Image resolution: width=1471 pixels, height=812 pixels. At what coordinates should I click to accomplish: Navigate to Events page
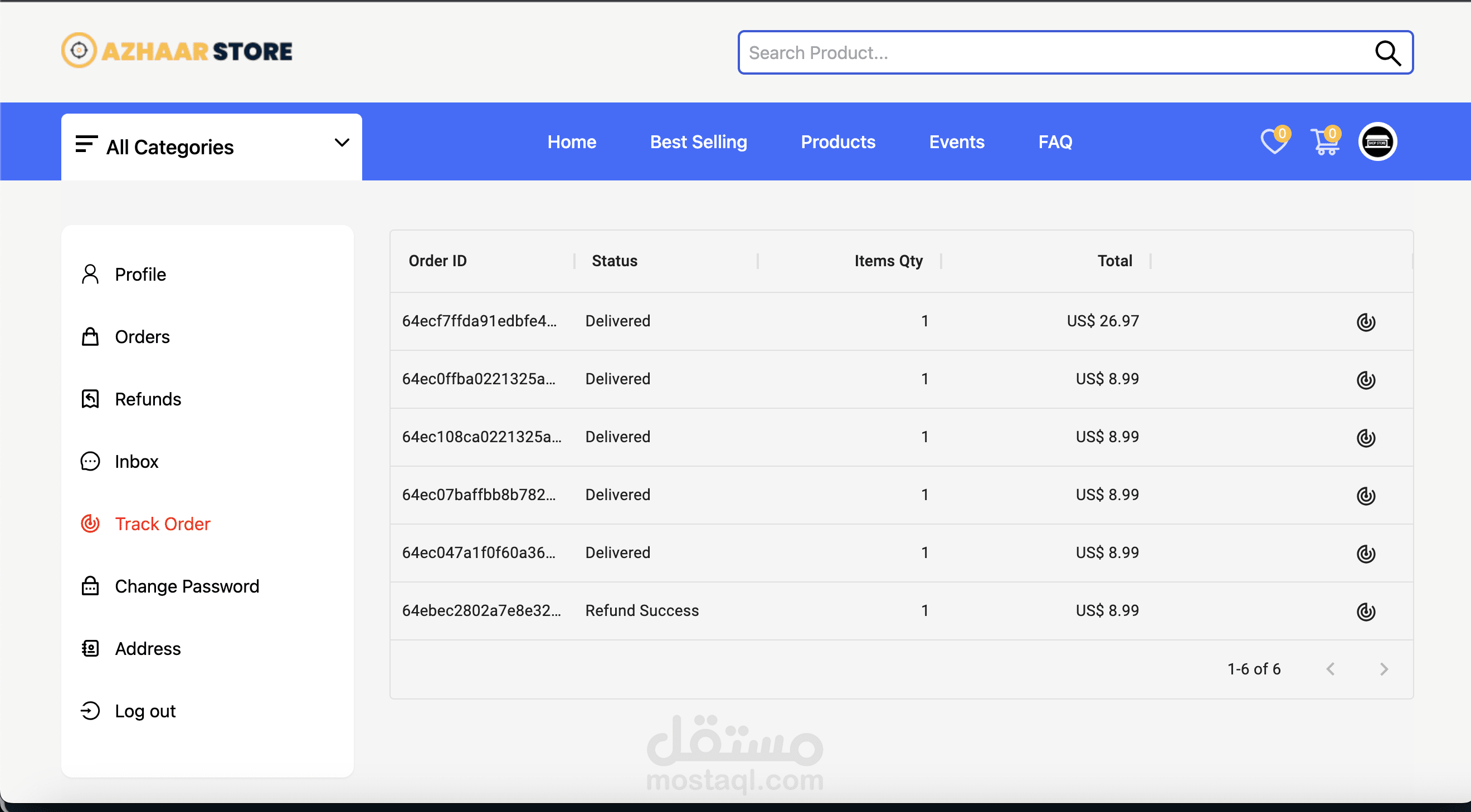click(957, 142)
